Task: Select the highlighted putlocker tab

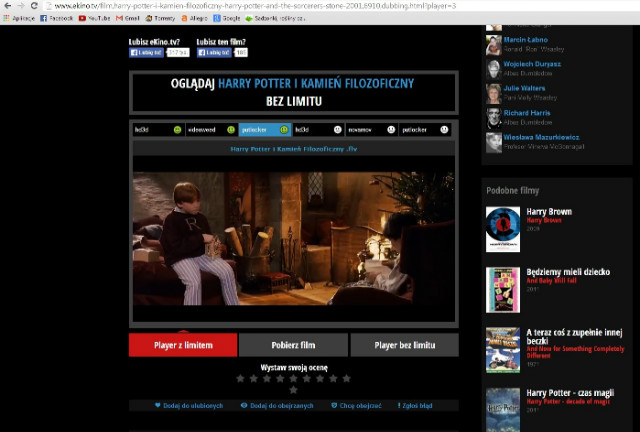Action: point(265,130)
